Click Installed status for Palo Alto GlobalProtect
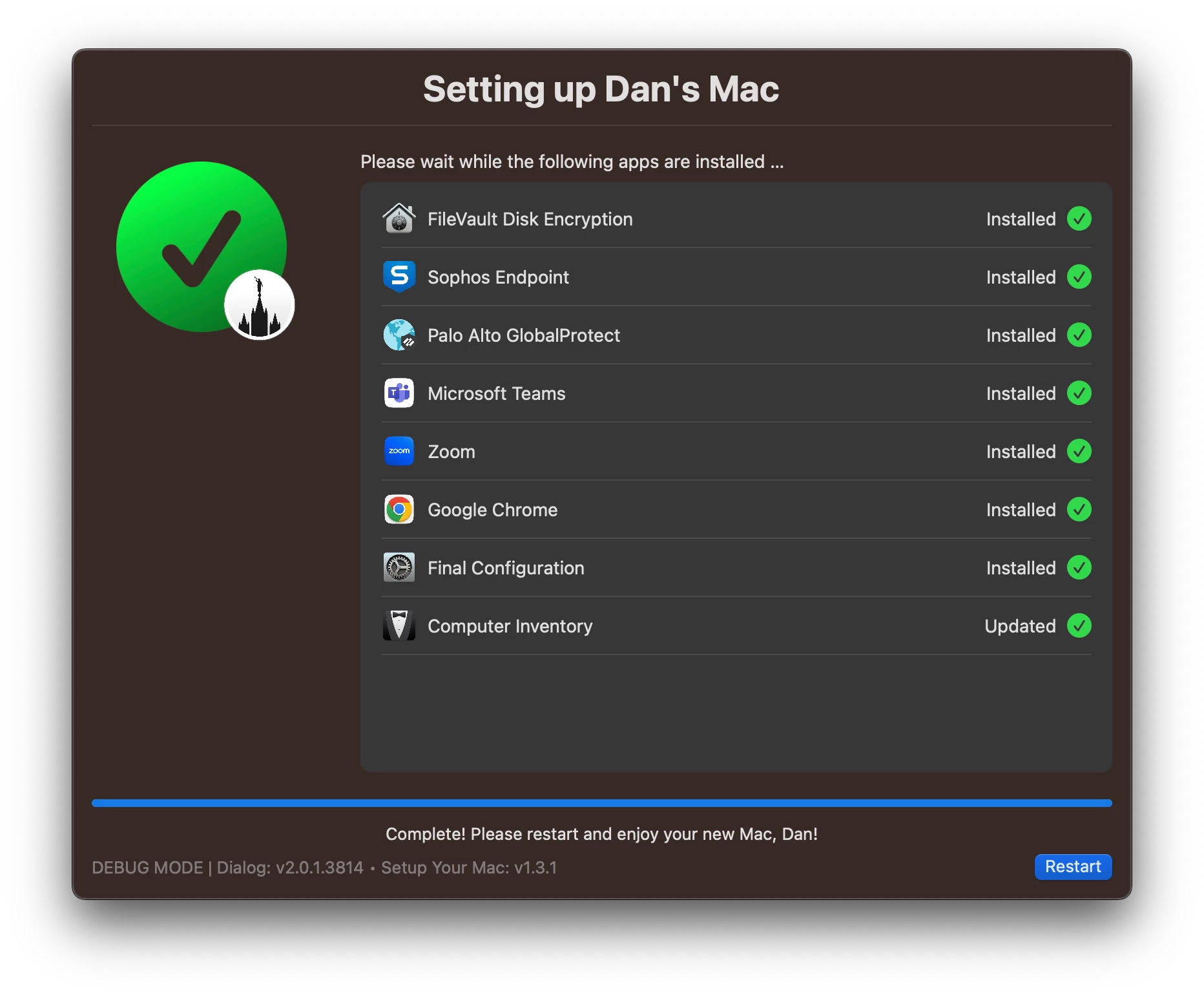This screenshot has width=1204, height=995. 1021,335
